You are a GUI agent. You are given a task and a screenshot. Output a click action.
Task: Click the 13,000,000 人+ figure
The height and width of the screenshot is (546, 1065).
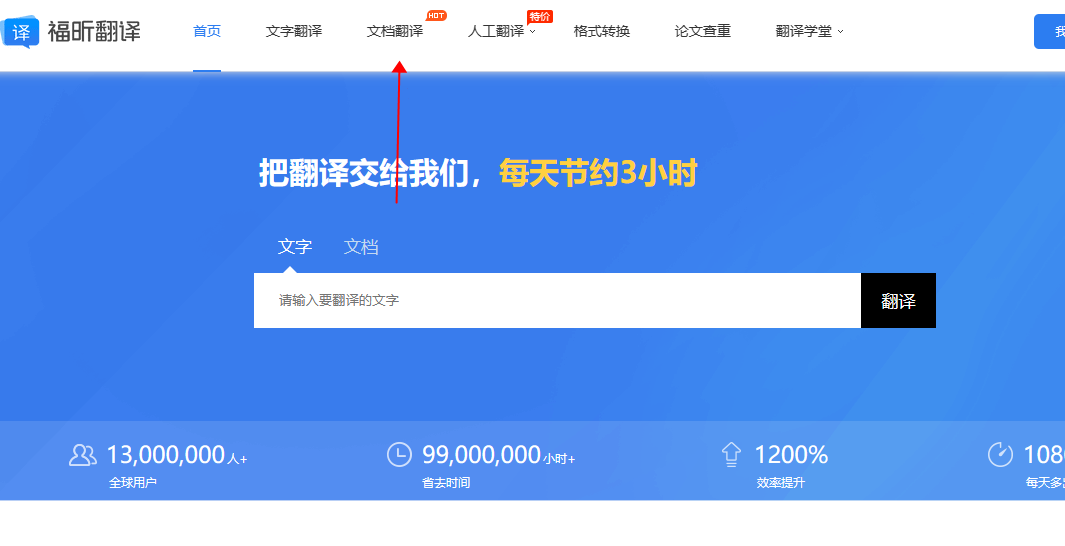click(x=177, y=454)
